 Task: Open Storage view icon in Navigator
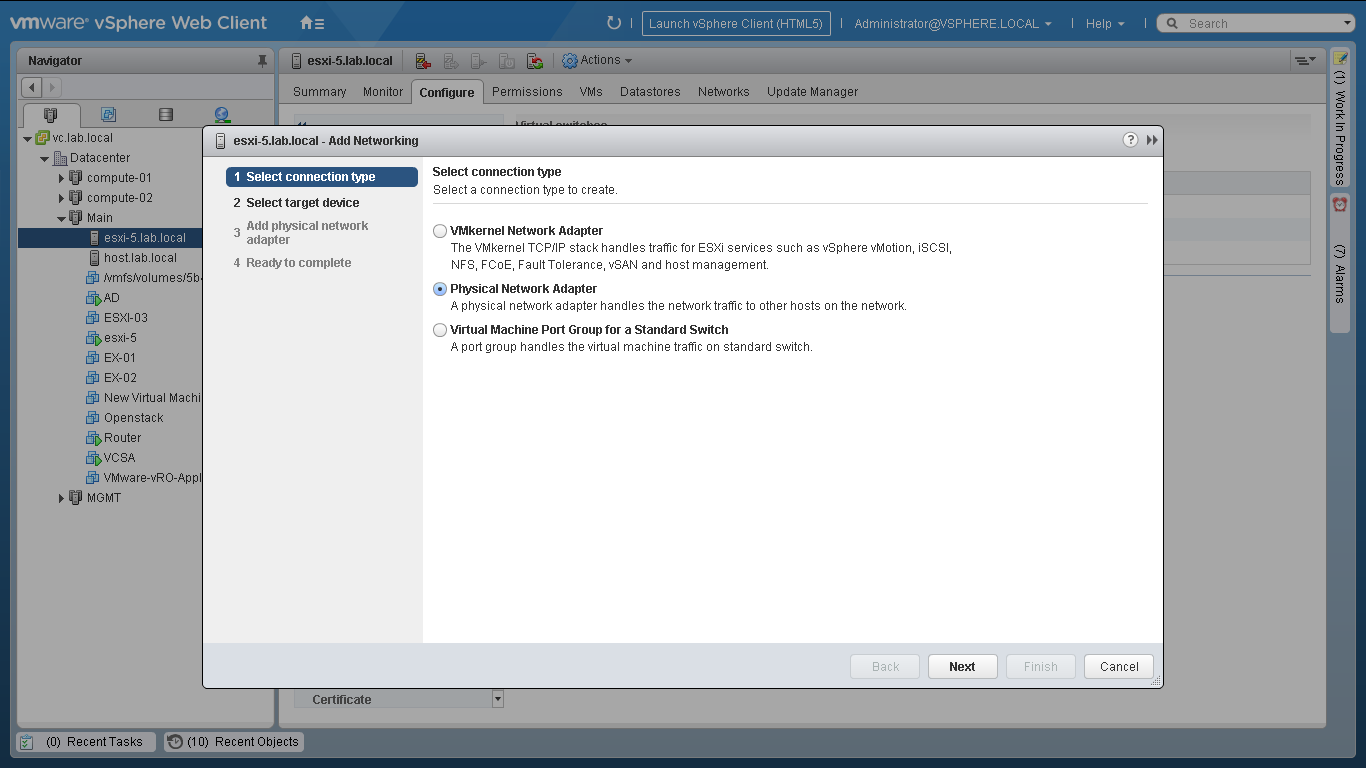(x=165, y=115)
